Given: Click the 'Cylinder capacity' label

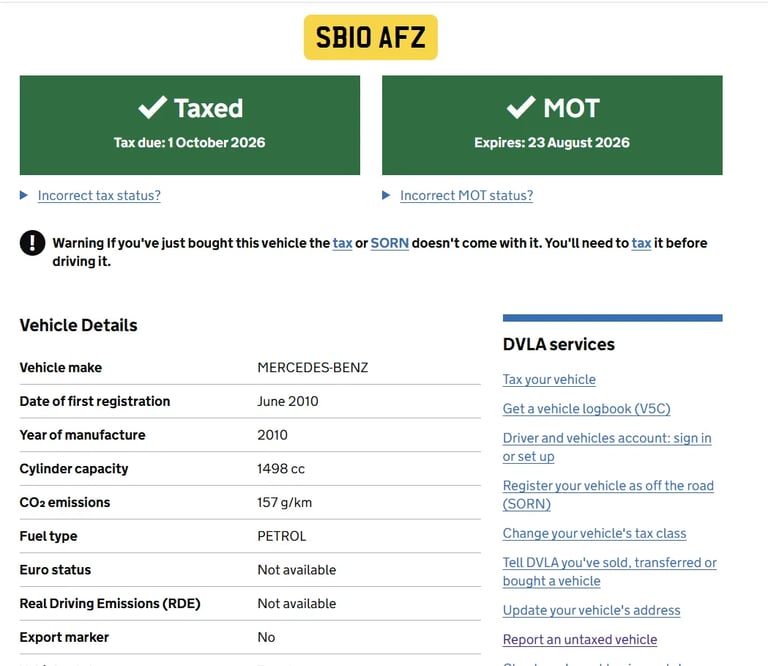Looking at the screenshot, I should (74, 469).
